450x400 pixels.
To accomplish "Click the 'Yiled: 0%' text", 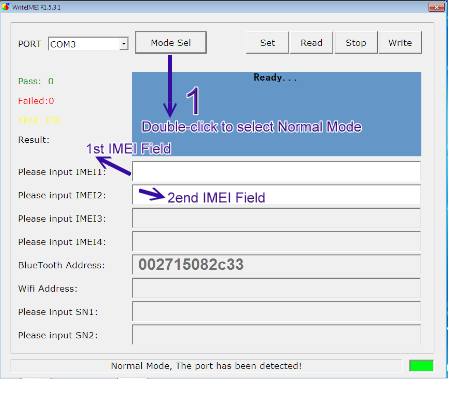I will pyautogui.click(x=39, y=120).
